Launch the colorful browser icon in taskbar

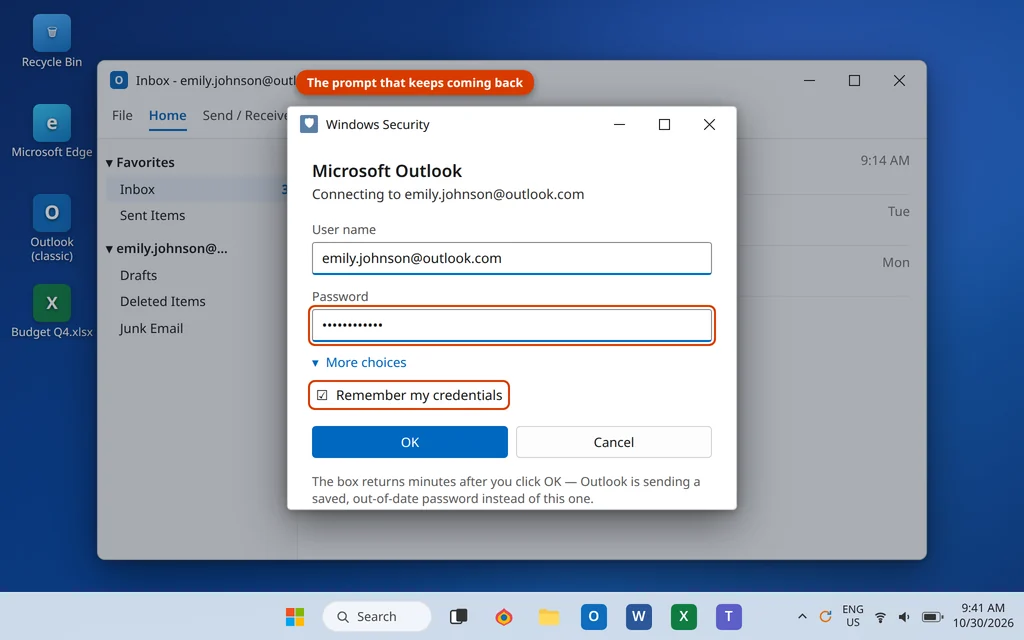point(504,616)
